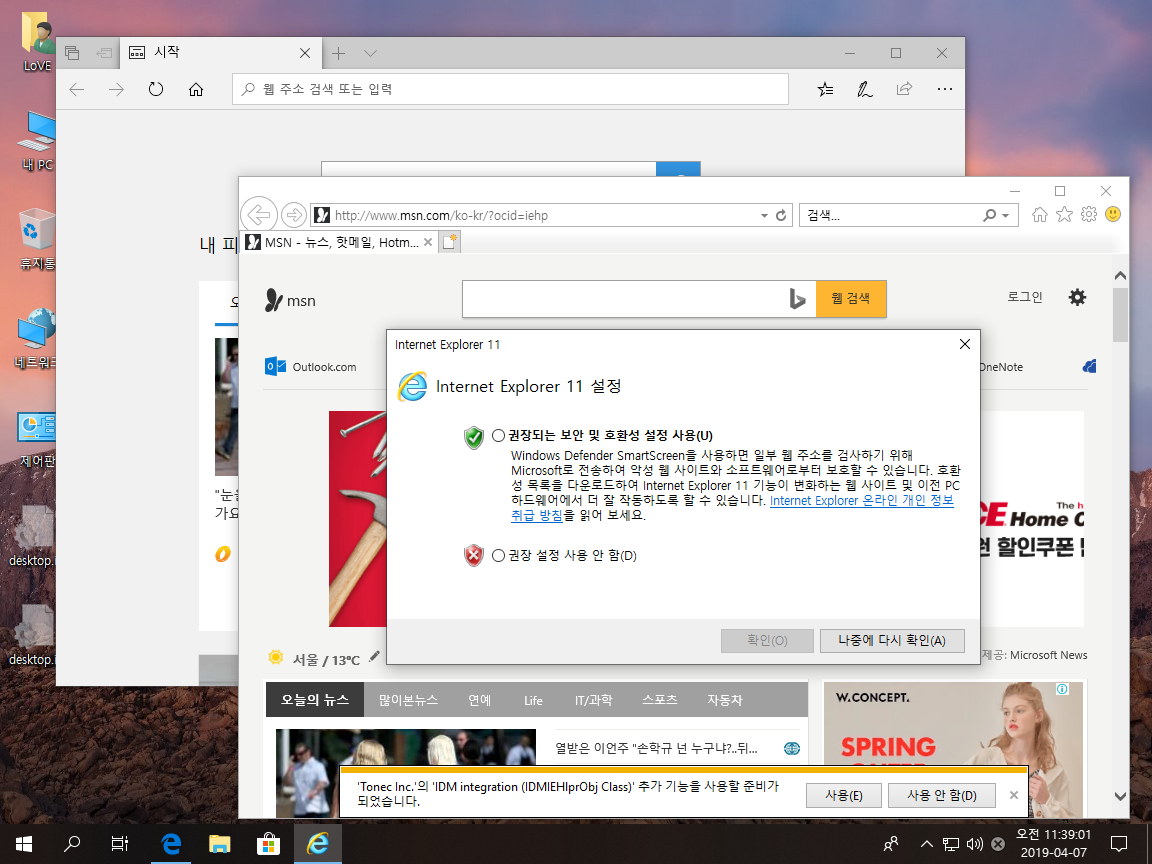
Task: Open File Explorer from taskbar
Action: click(220, 843)
